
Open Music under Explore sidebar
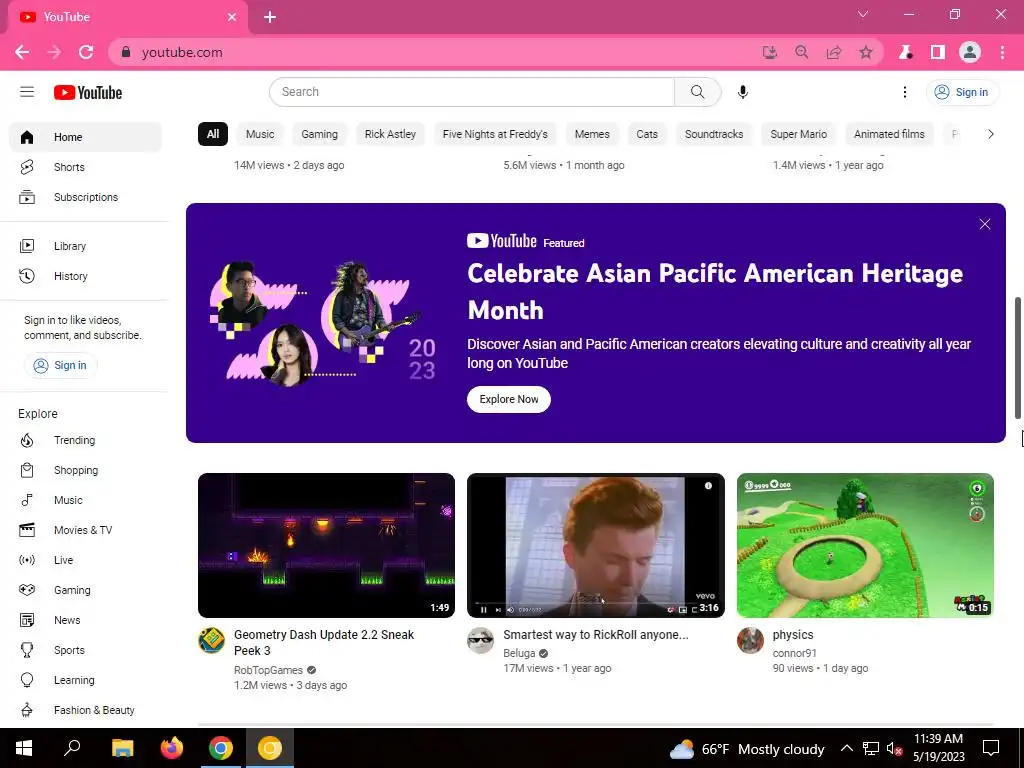pos(85,500)
